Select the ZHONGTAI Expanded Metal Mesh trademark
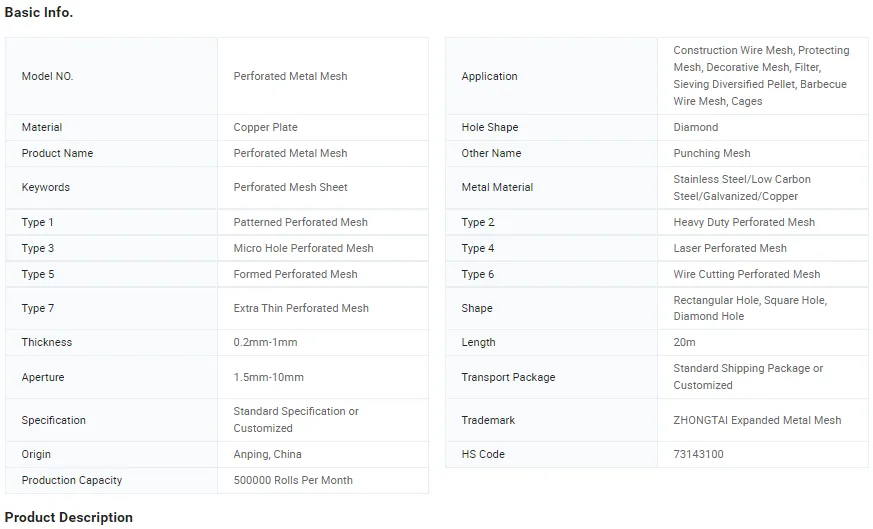 coord(757,420)
